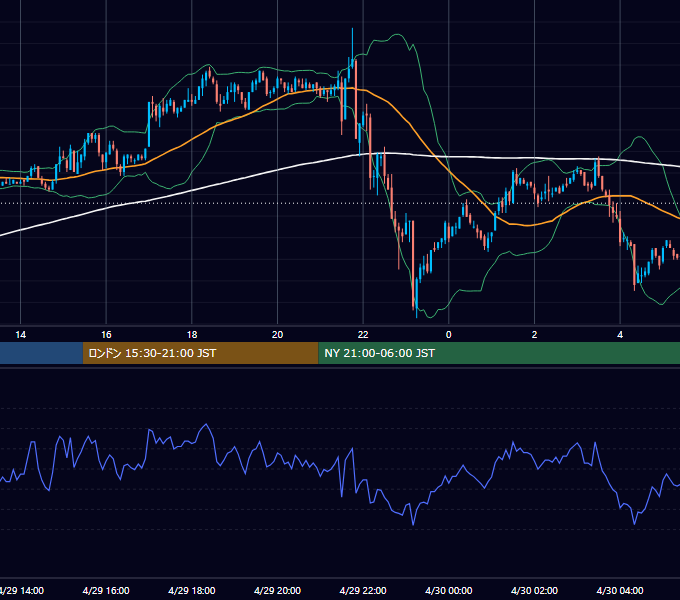Click the 4/29 18:00 date label
The image size is (680, 600).
[x=192, y=591]
